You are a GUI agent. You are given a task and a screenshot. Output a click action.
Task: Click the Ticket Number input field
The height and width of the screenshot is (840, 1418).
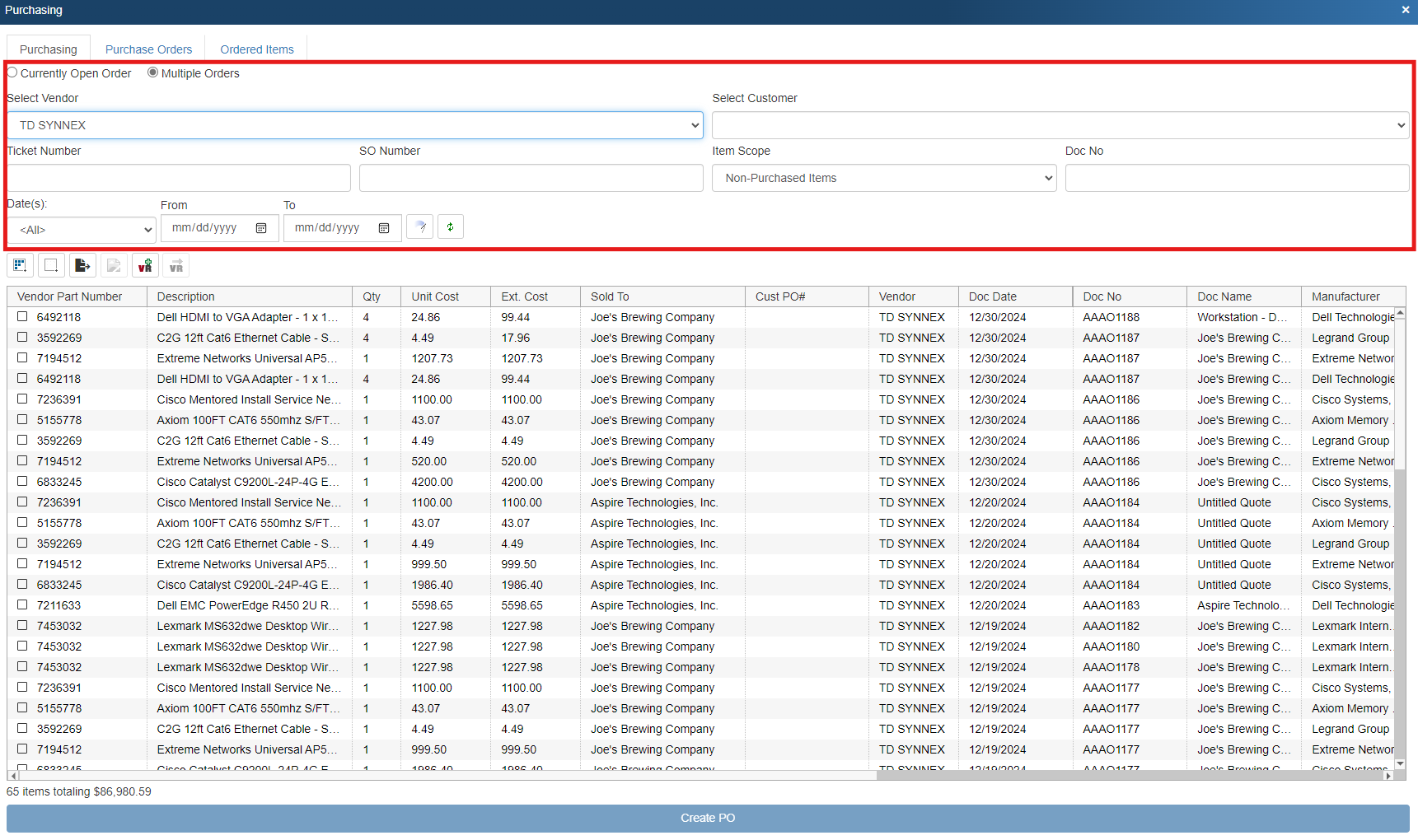[x=179, y=178]
